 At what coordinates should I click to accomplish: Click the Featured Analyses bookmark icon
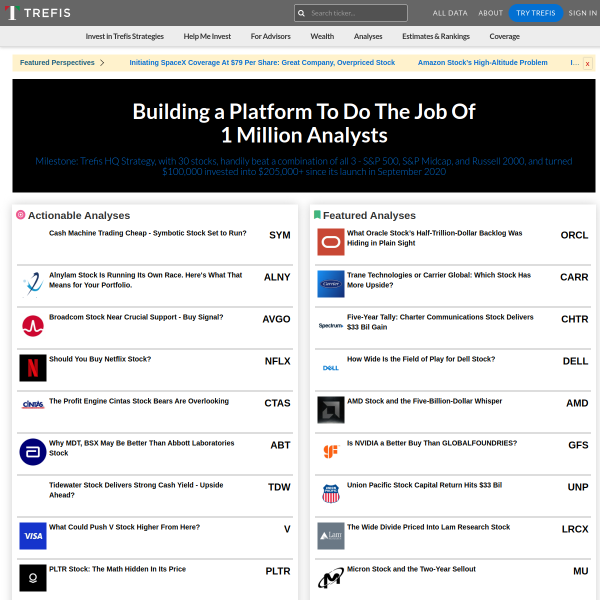click(x=317, y=215)
